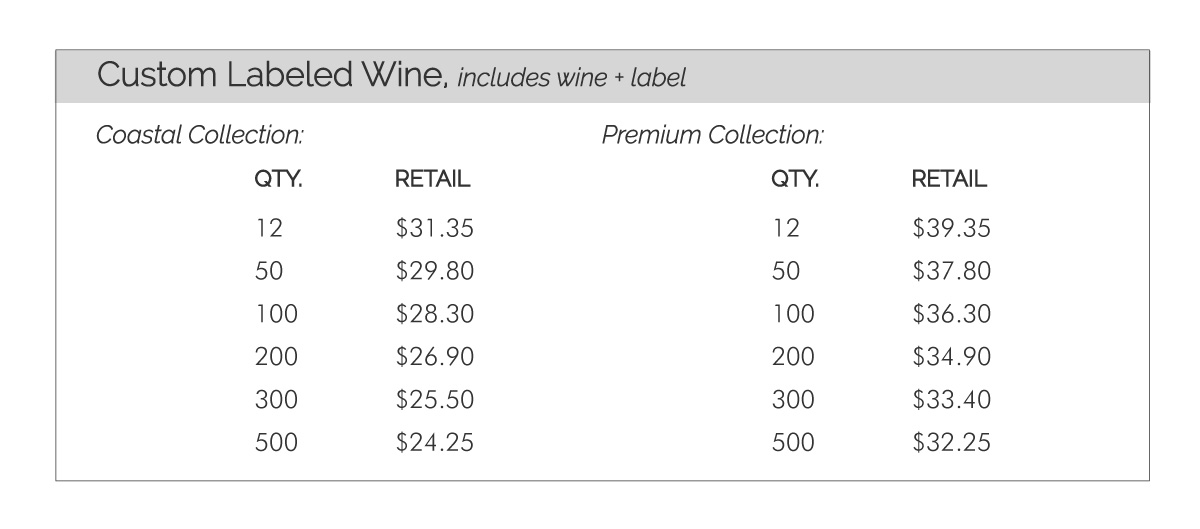Select the $24.25 Coastal price
Screen dimensions: 1200x529
tap(434, 442)
